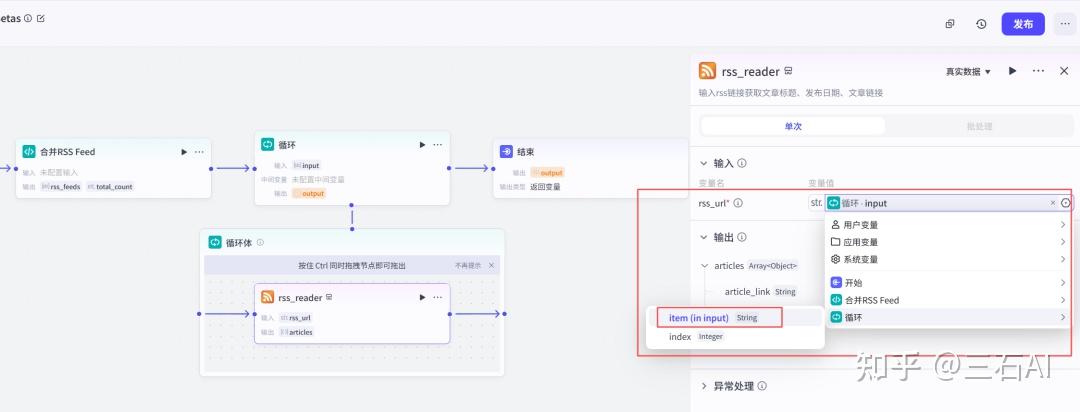The height and width of the screenshot is (412, 1080).
Task: Collapse the 输入 section
Action: pos(702,163)
